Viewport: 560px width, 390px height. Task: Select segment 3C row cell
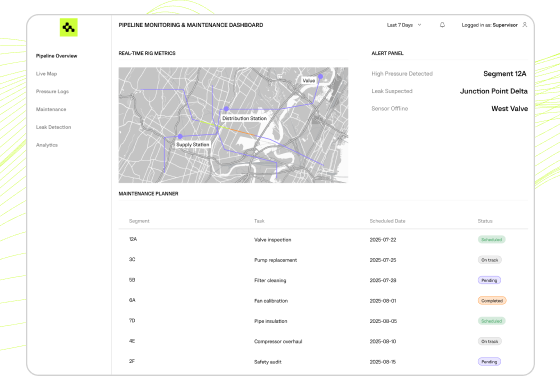pyautogui.click(x=132, y=260)
